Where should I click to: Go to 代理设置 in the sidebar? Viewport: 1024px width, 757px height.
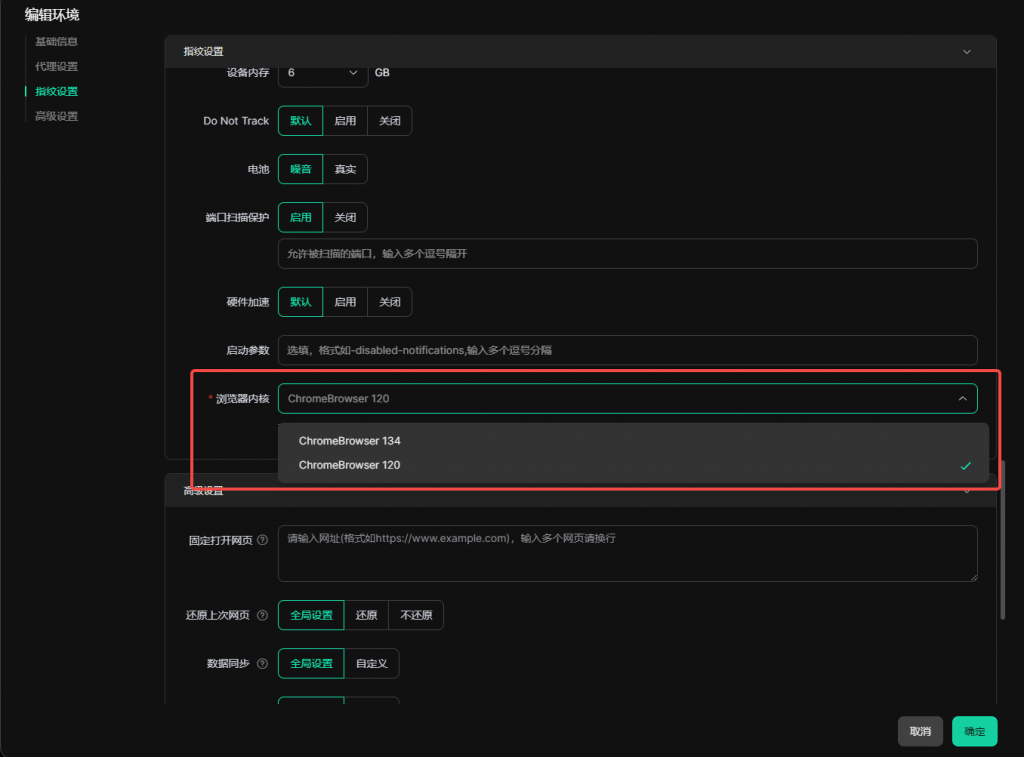(x=56, y=66)
